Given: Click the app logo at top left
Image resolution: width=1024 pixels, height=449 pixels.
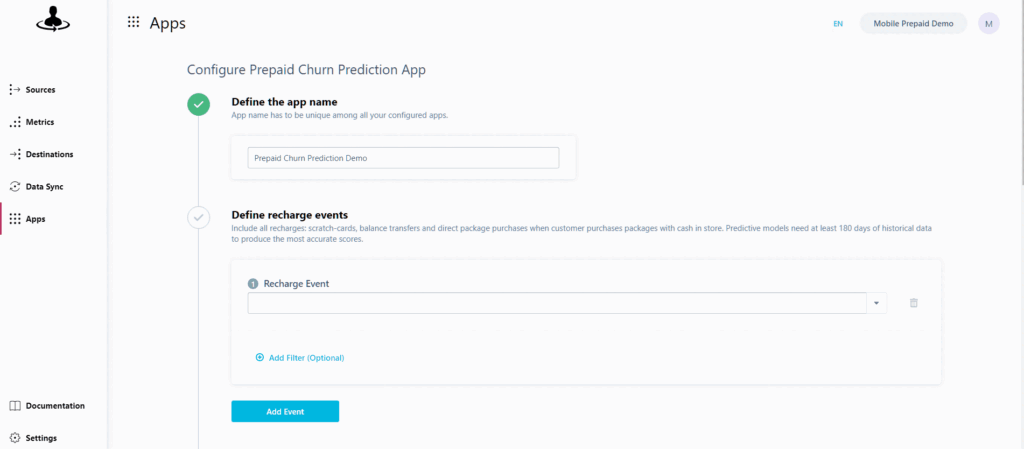Looking at the screenshot, I should click(x=54, y=20).
